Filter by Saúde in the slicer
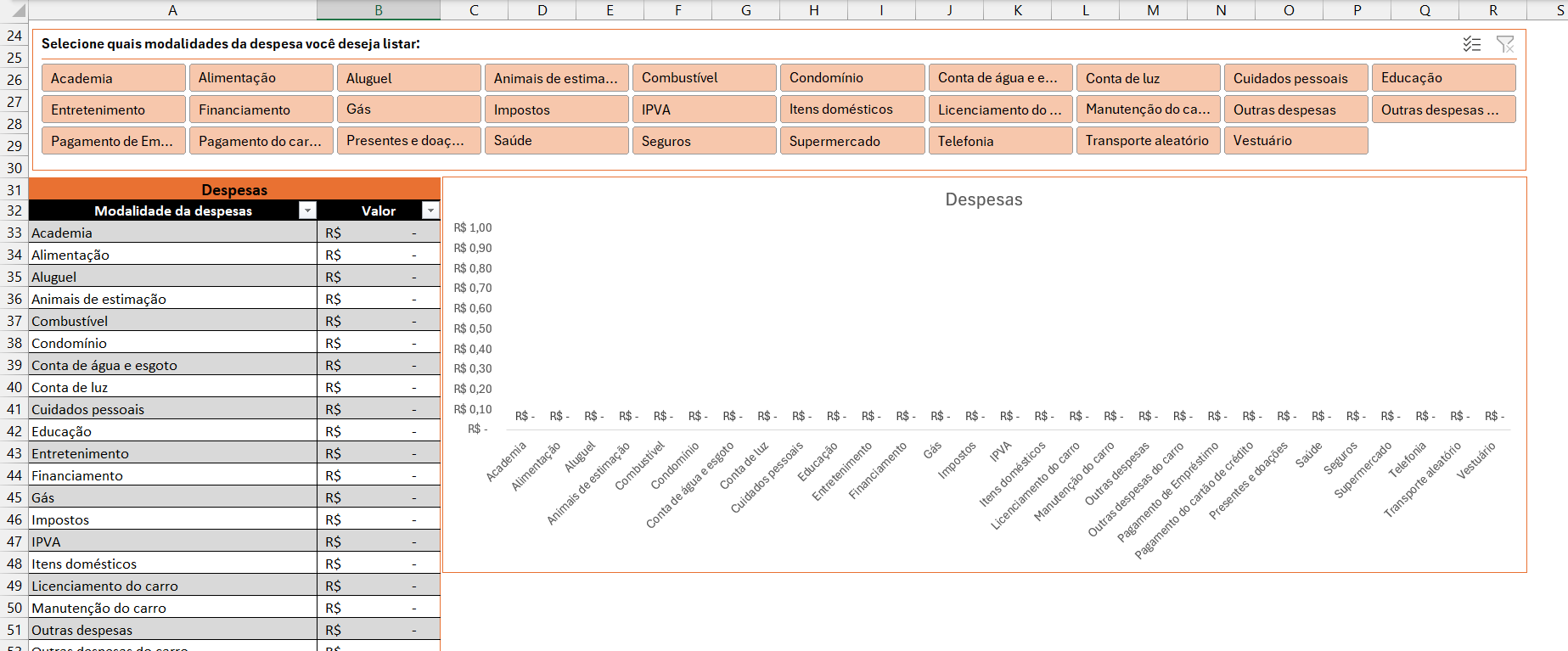 [557, 141]
